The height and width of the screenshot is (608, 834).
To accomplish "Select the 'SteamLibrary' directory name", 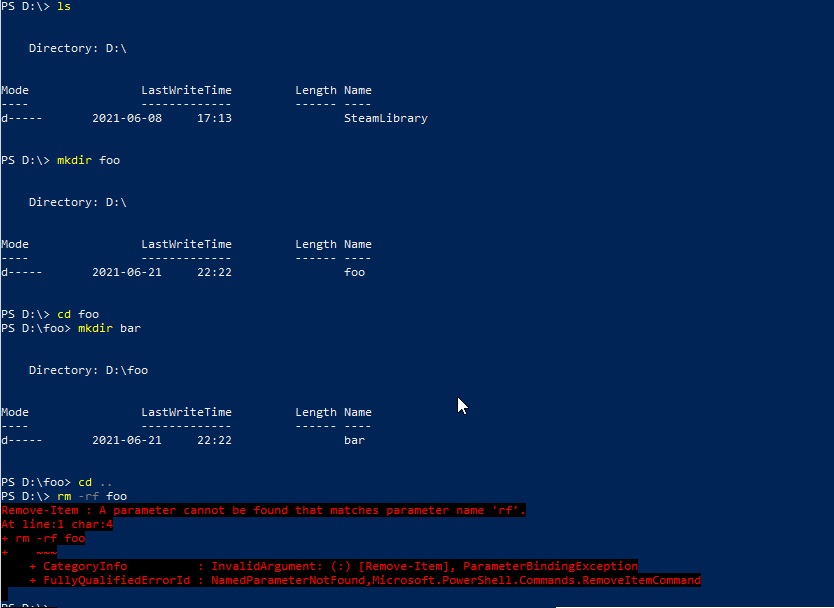I will (386, 118).
